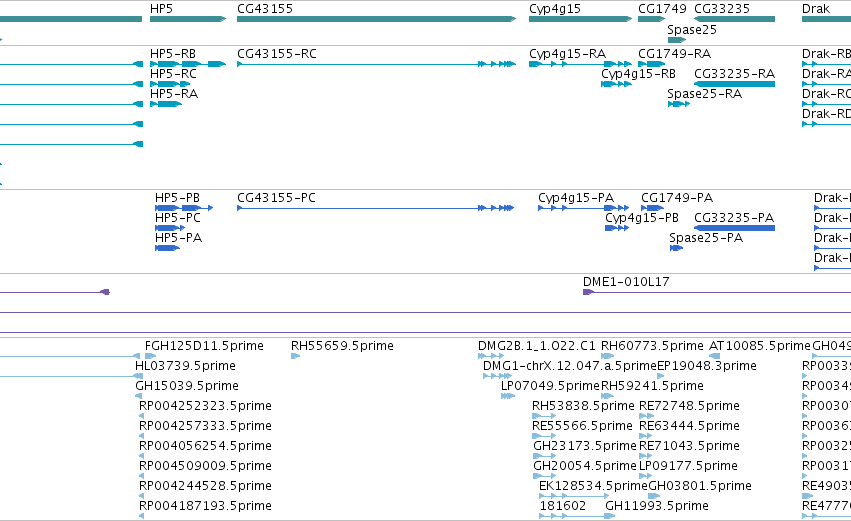Screen dimensions: 851x521
Task: Select the Drak gene label
Action: (x=816, y=9)
